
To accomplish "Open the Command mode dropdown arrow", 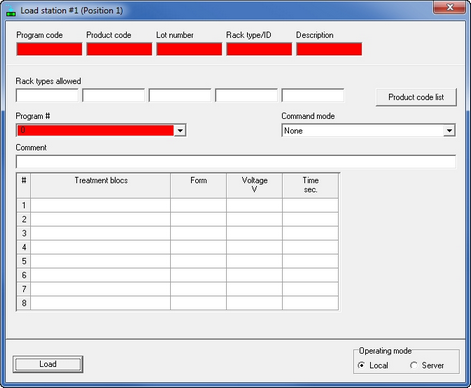I will [x=449, y=130].
